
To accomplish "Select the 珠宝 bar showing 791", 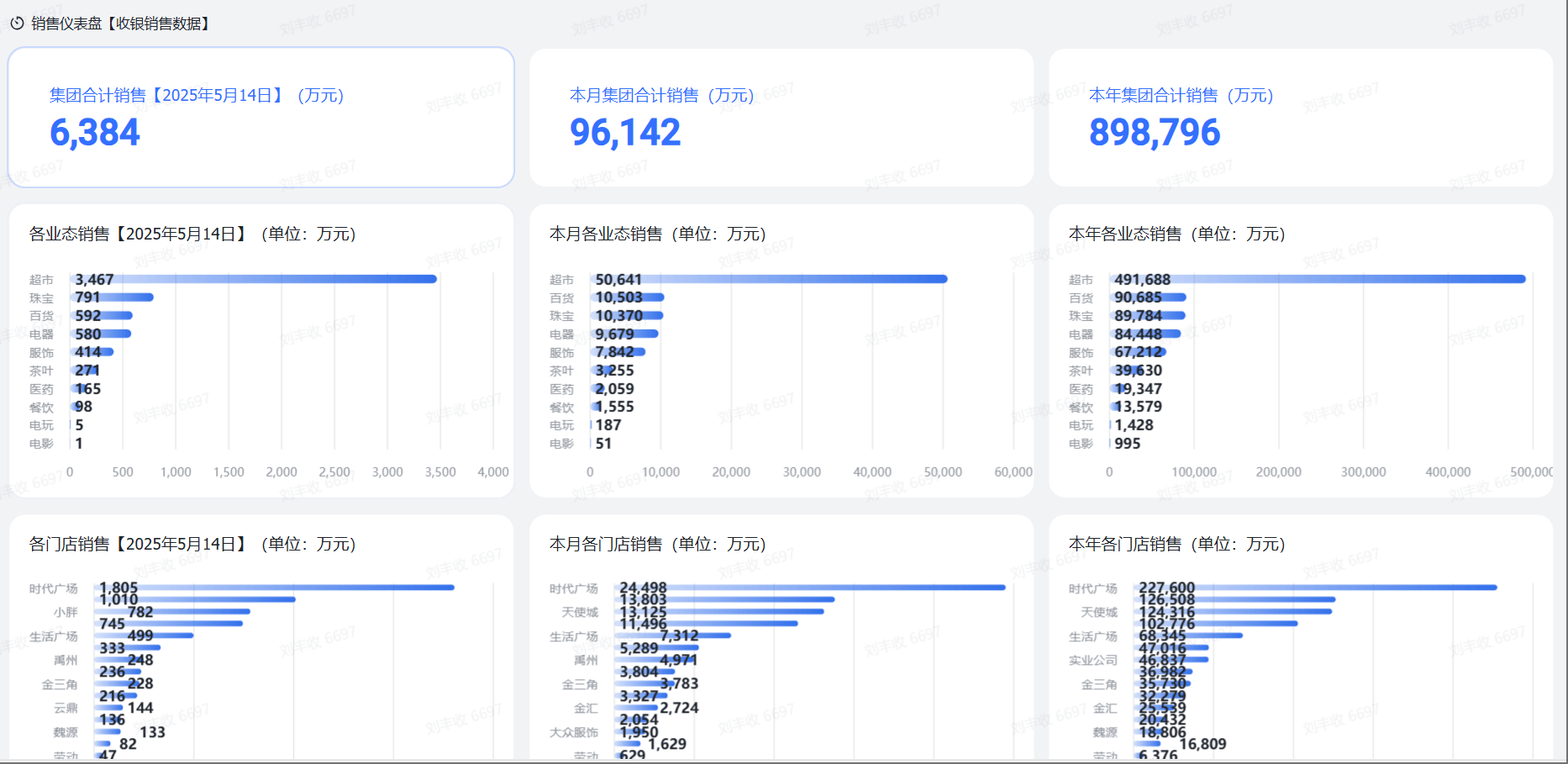I will pyautogui.click(x=112, y=298).
